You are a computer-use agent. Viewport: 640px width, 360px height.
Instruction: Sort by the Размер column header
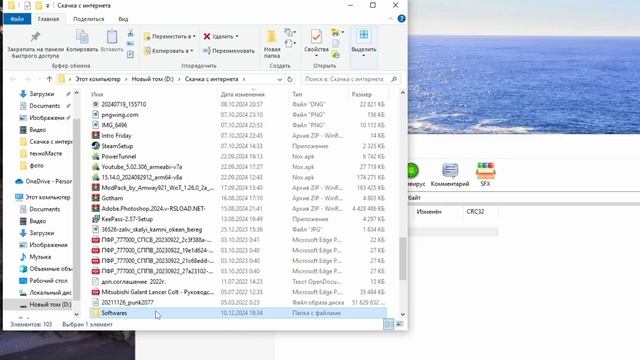(362, 94)
